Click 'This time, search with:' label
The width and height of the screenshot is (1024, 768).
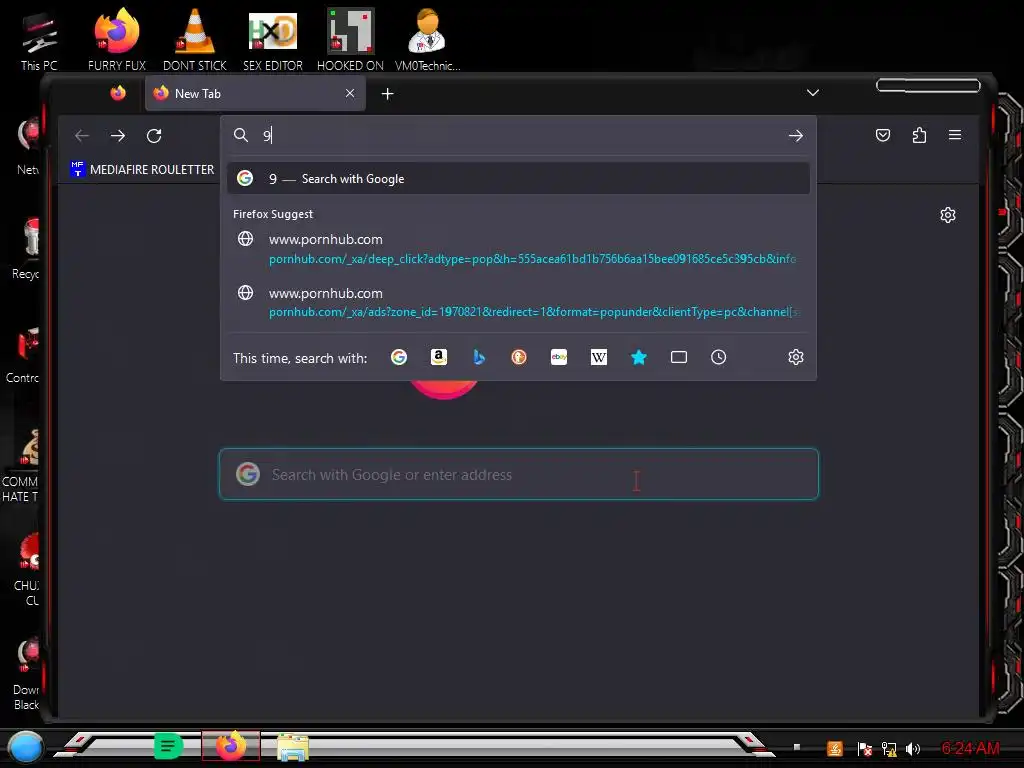pos(300,358)
